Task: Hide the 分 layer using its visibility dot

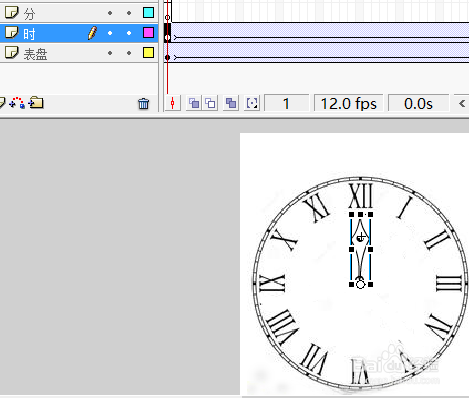Action: click(110, 13)
